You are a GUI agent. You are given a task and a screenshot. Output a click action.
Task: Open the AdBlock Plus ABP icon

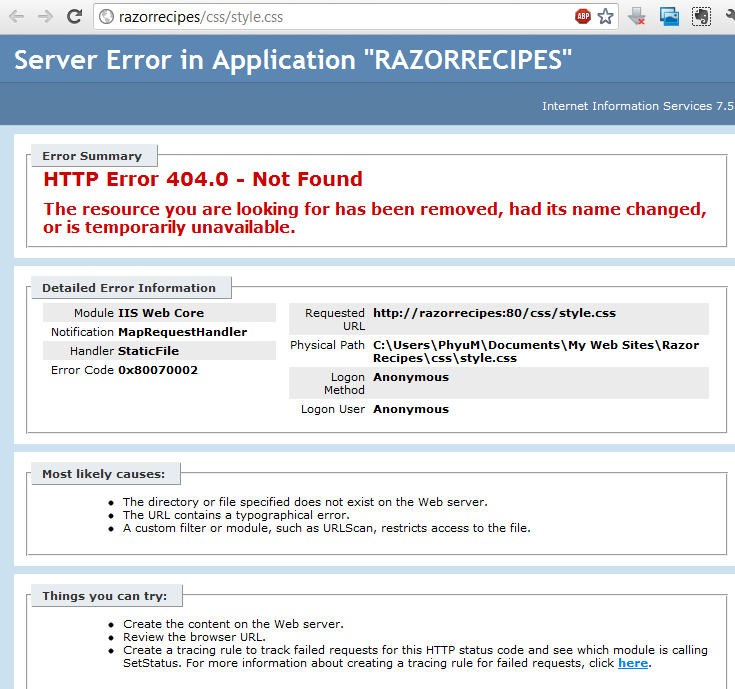(583, 17)
